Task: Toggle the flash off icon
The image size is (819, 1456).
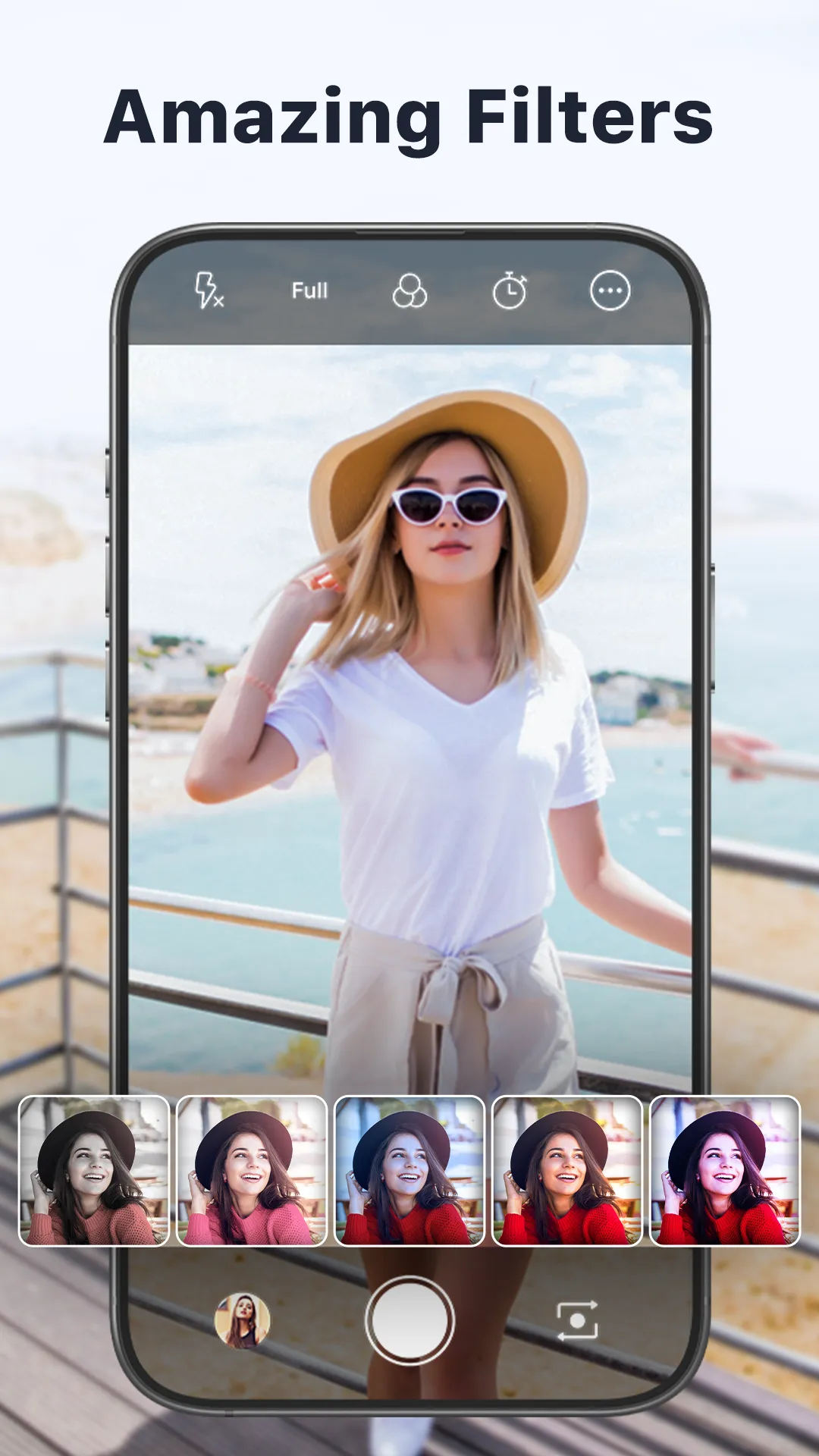Action: click(x=209, y=290)
